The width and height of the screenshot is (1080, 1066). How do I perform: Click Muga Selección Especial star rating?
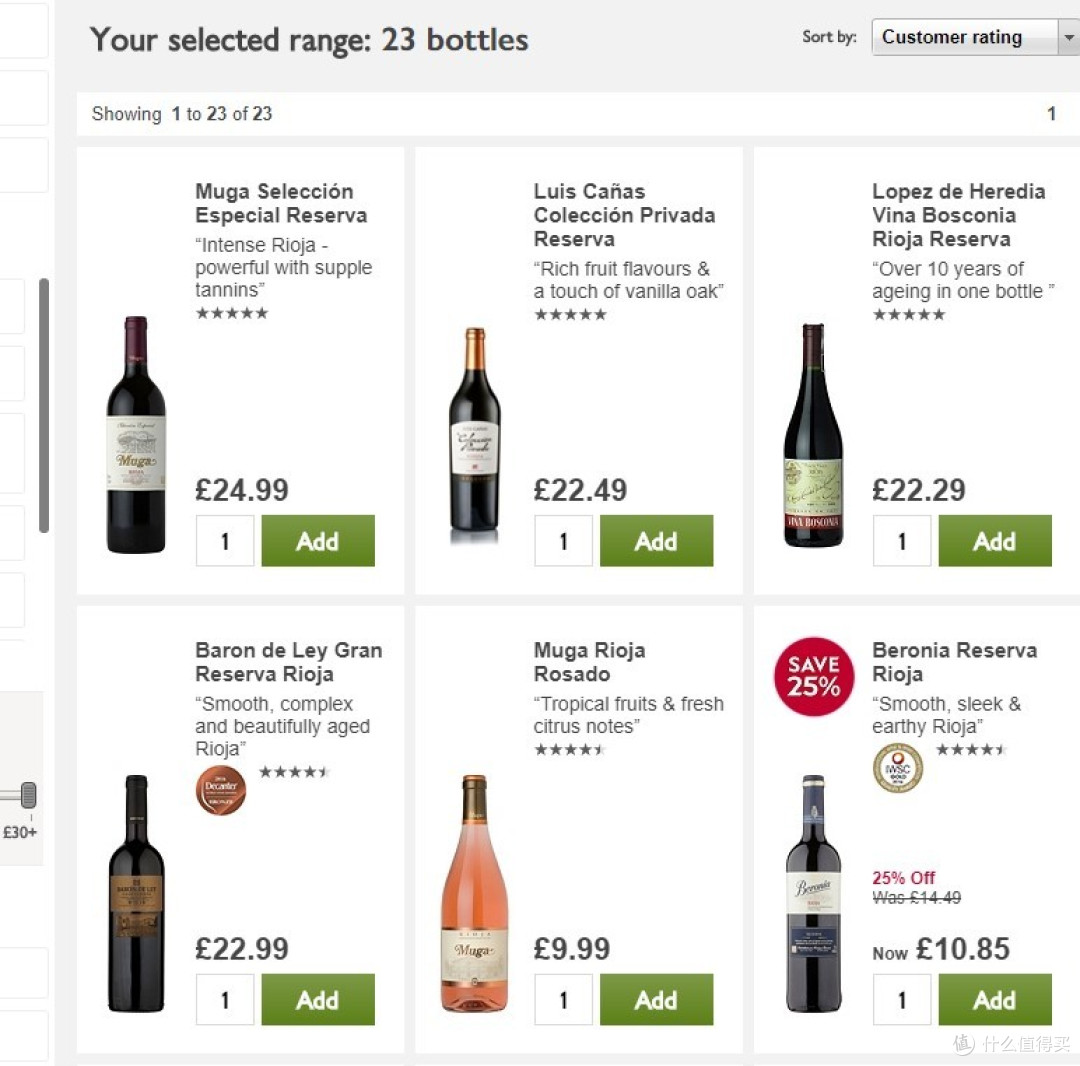[231, 313]
